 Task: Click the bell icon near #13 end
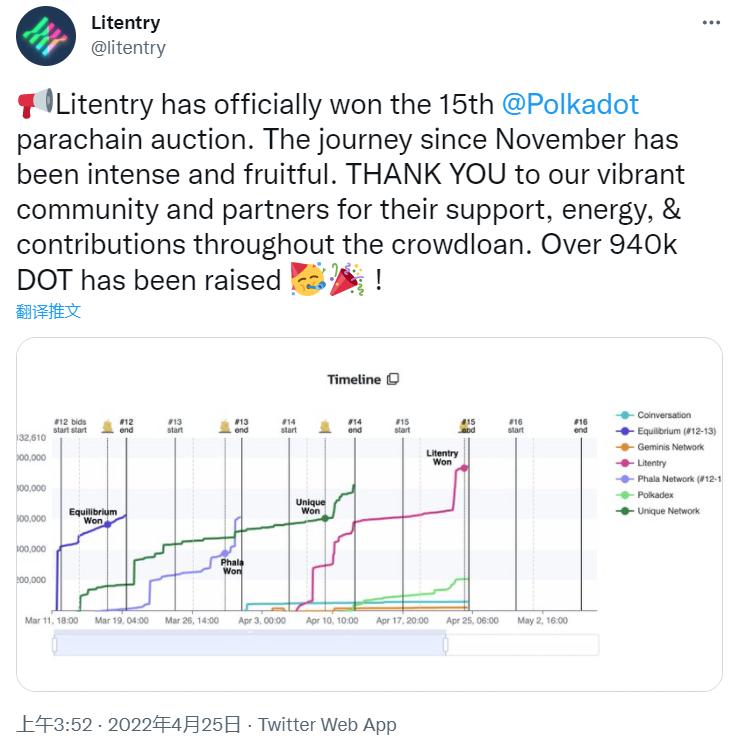coord(224,426)
